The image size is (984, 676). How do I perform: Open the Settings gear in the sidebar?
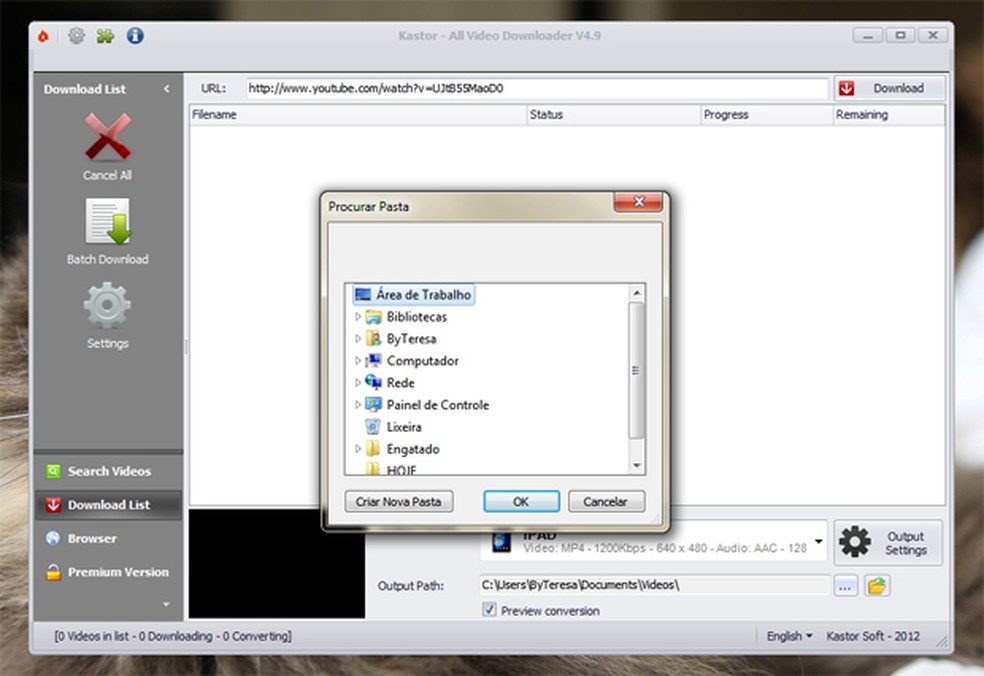tap(107, 305)
